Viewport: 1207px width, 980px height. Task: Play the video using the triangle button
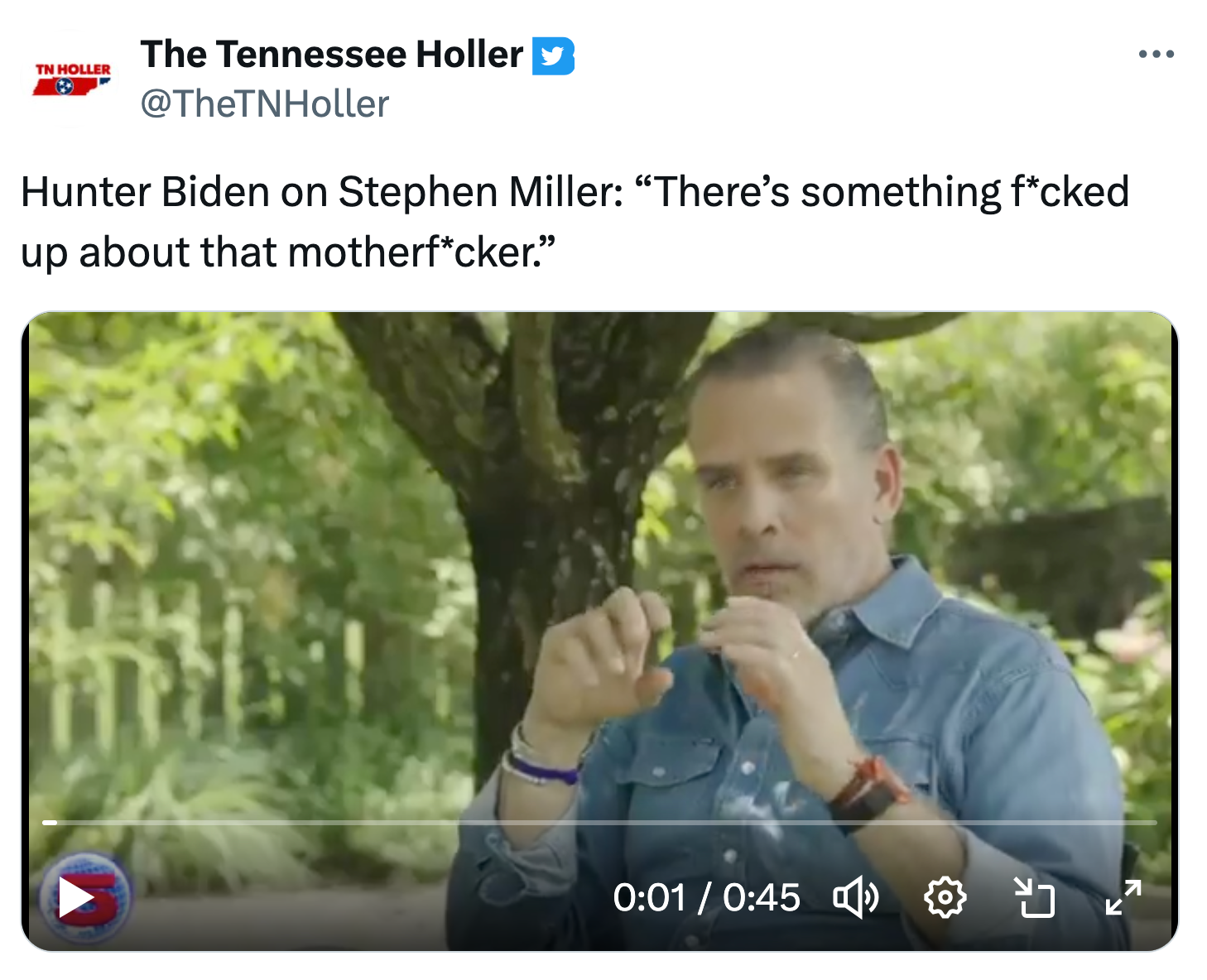75,898
